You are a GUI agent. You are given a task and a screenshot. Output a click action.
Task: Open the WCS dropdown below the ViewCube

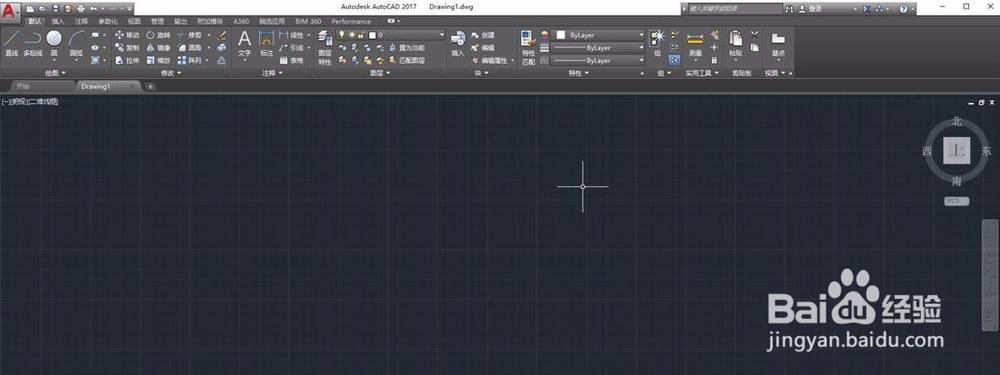pos(957,201)
